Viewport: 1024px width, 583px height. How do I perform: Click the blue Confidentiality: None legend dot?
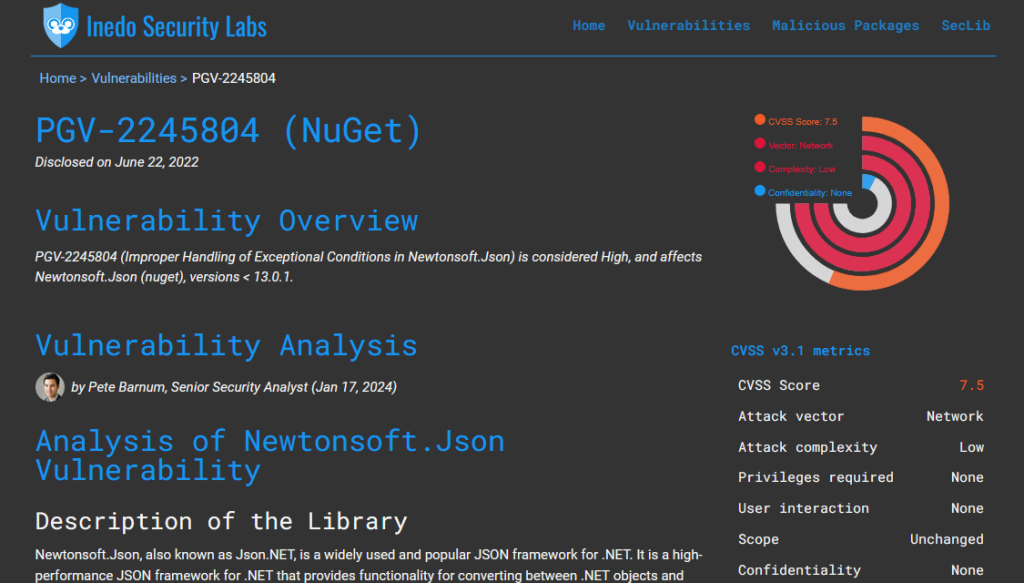click(x=760, y=191)
